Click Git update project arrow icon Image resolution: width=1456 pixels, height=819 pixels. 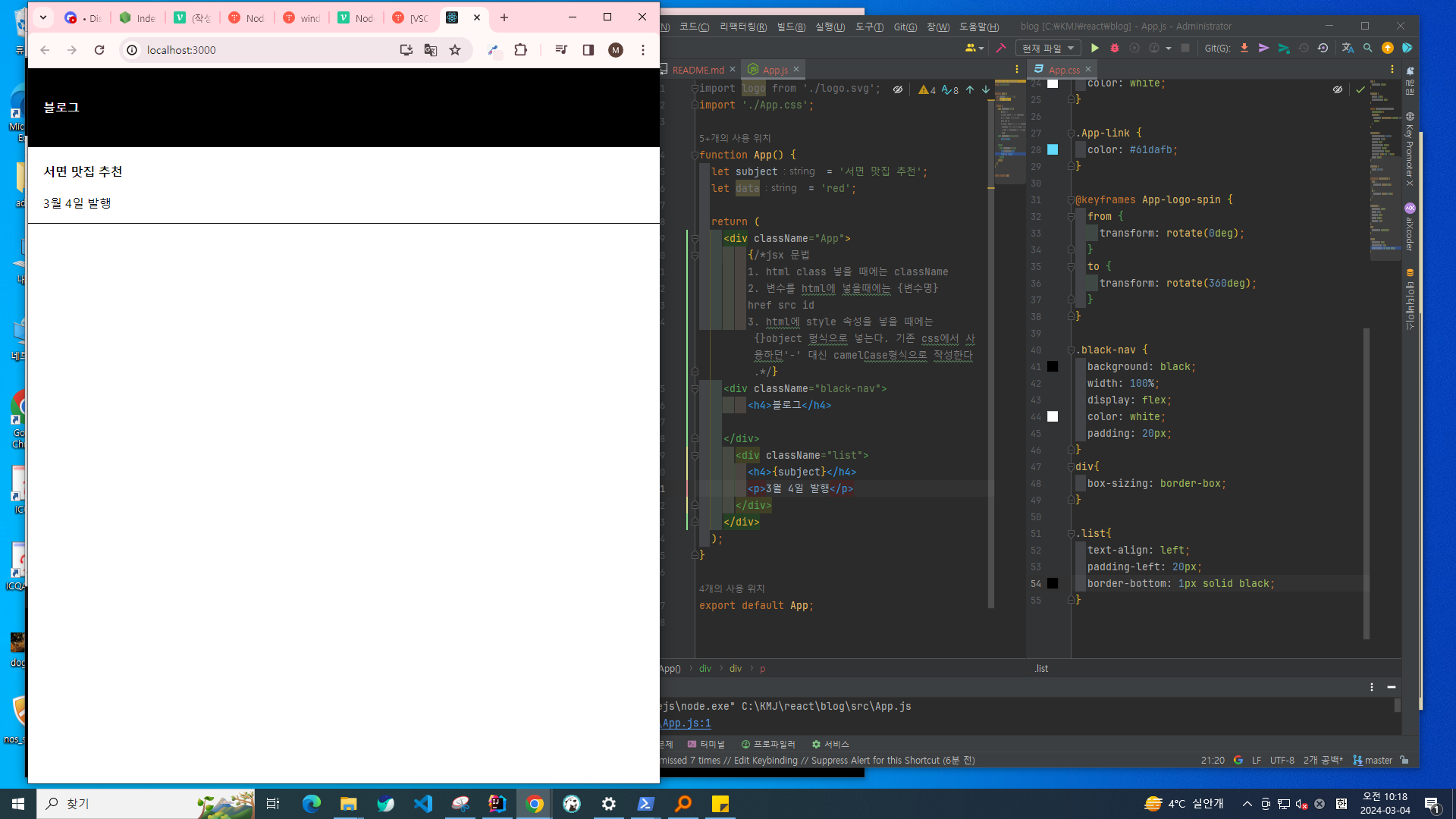tap(1244, 48)
